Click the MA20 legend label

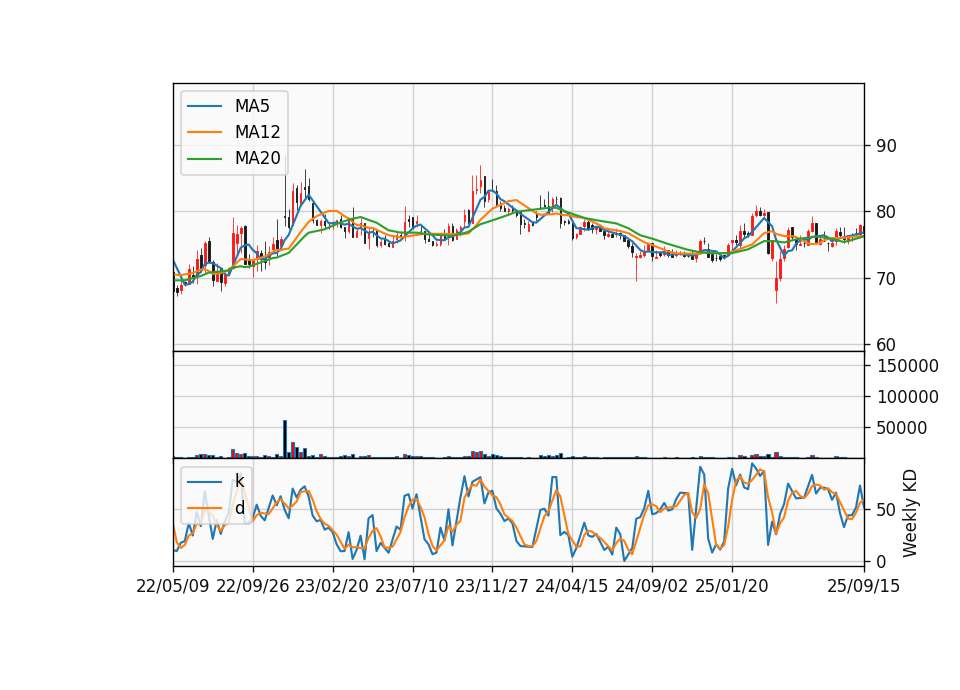(x=257, y=158)
